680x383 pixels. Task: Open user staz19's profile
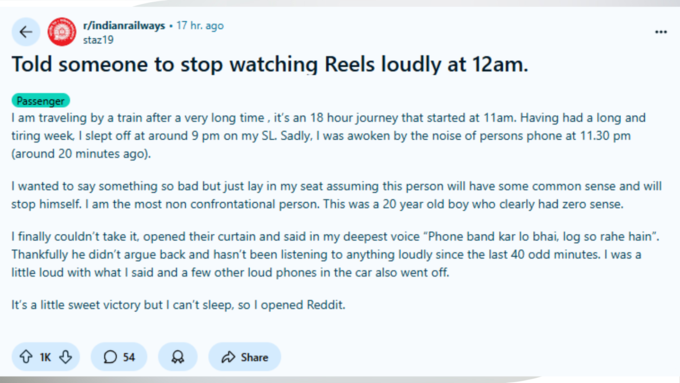pos(98,40)
